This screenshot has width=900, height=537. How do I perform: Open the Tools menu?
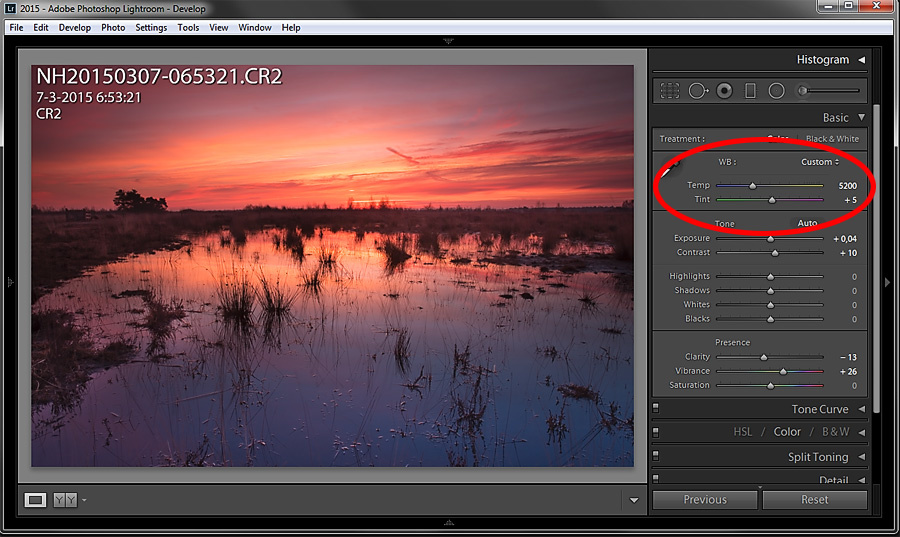(x=188, y=28)
